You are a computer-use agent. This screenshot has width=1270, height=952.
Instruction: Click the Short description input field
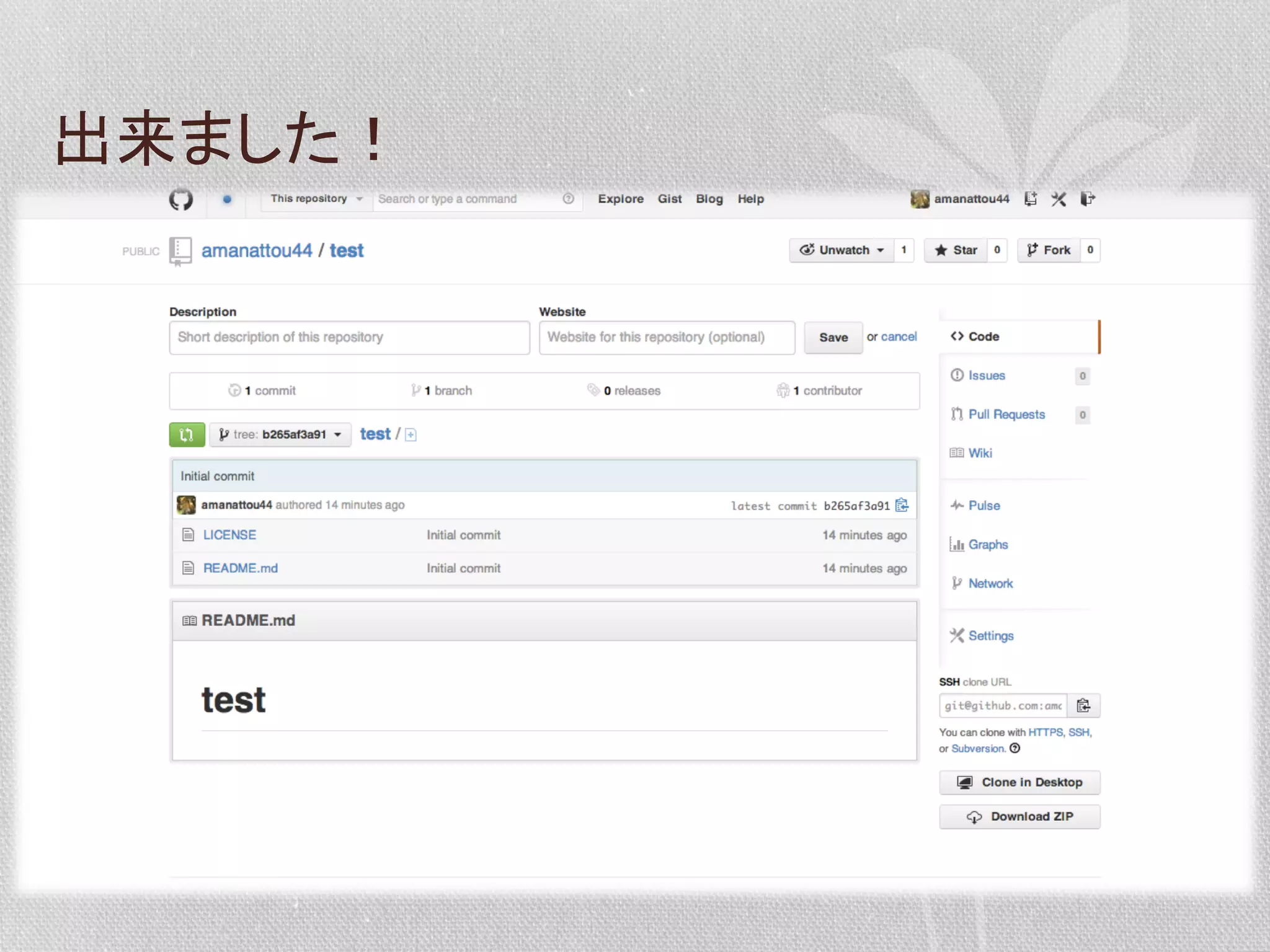tap(349, 338)
